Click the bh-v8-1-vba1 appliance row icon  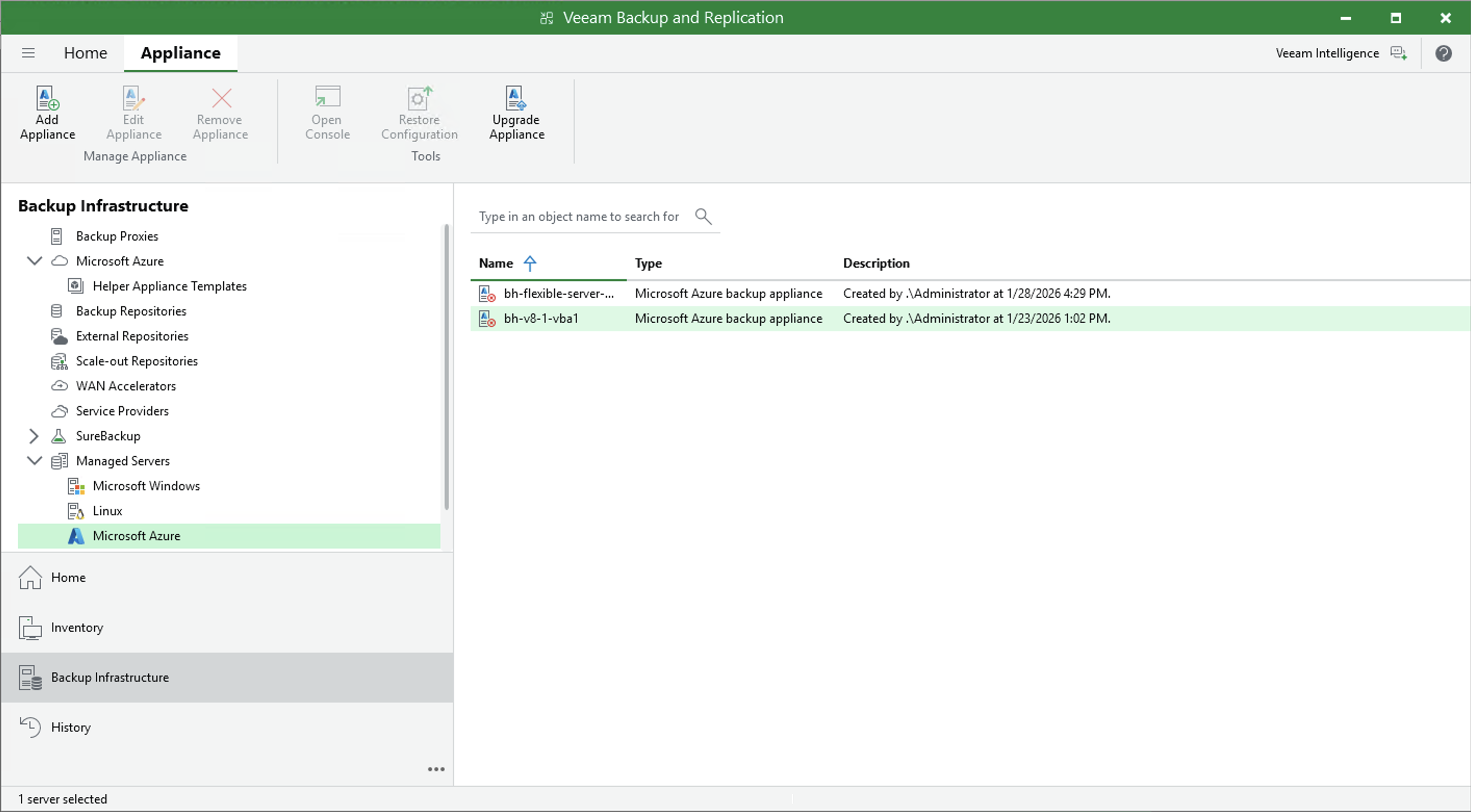(x=487, y=319)
